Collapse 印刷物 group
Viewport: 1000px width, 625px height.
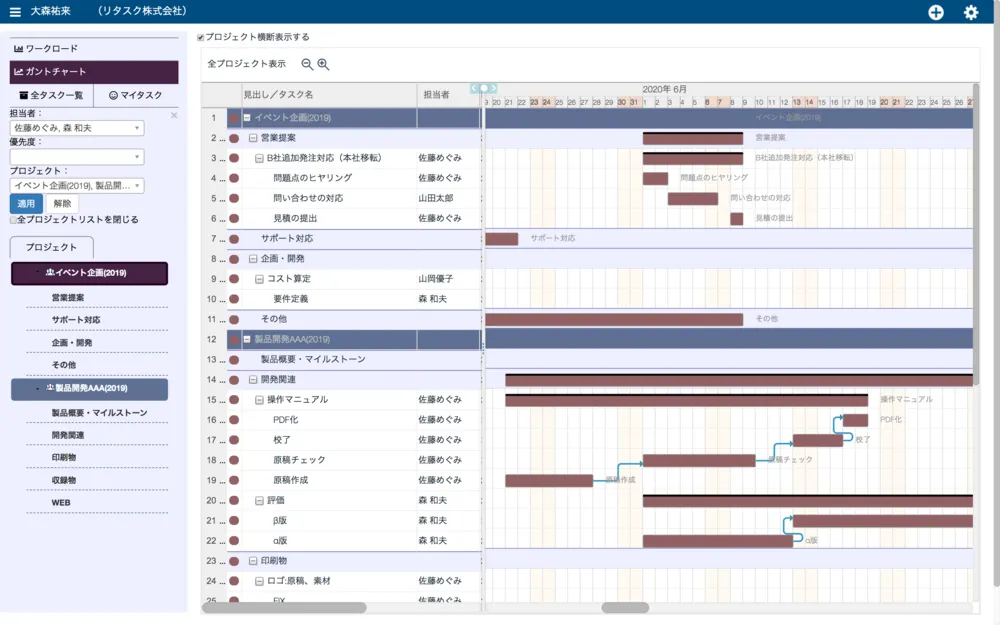click(253, 561)
